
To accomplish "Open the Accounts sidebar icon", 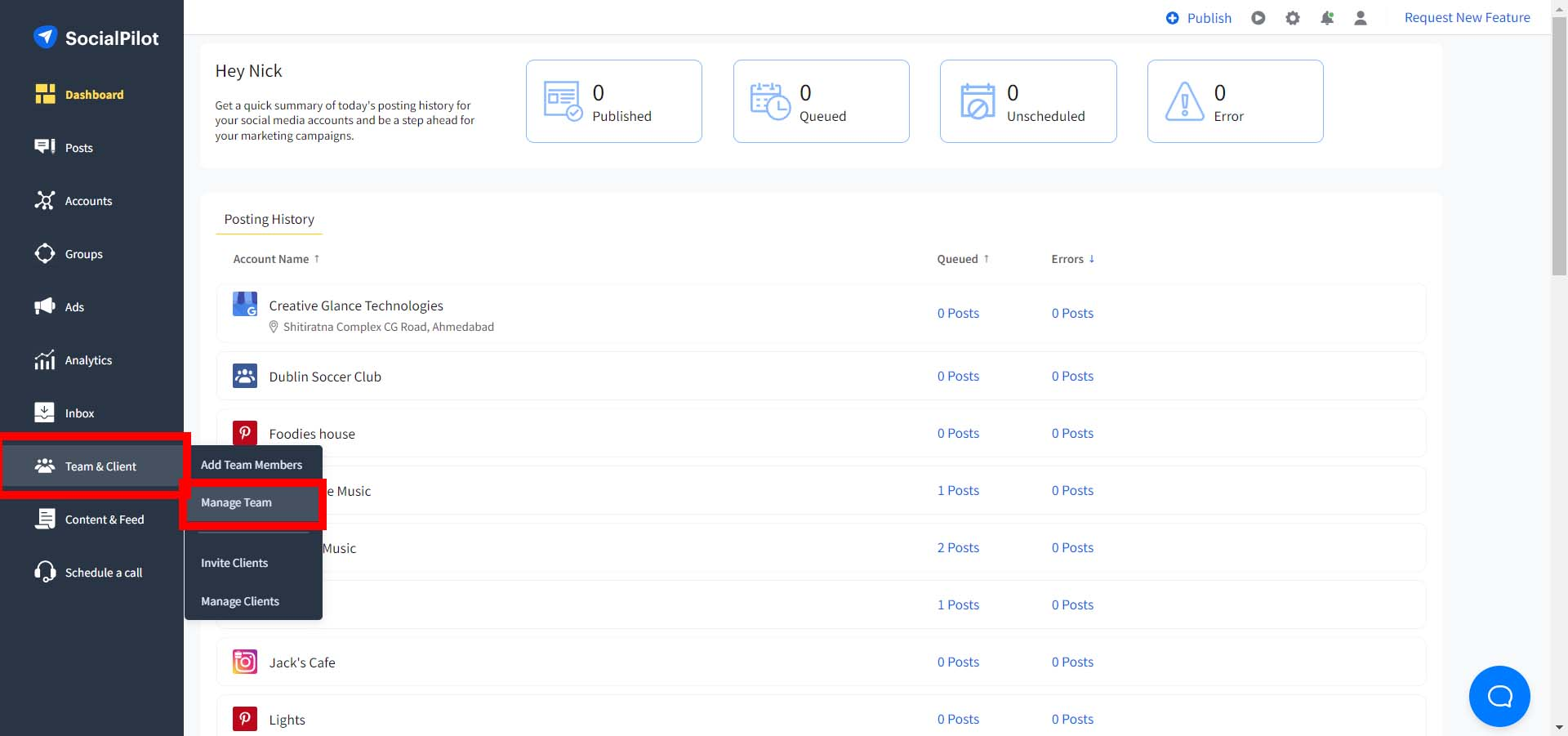I will (45, 200).
